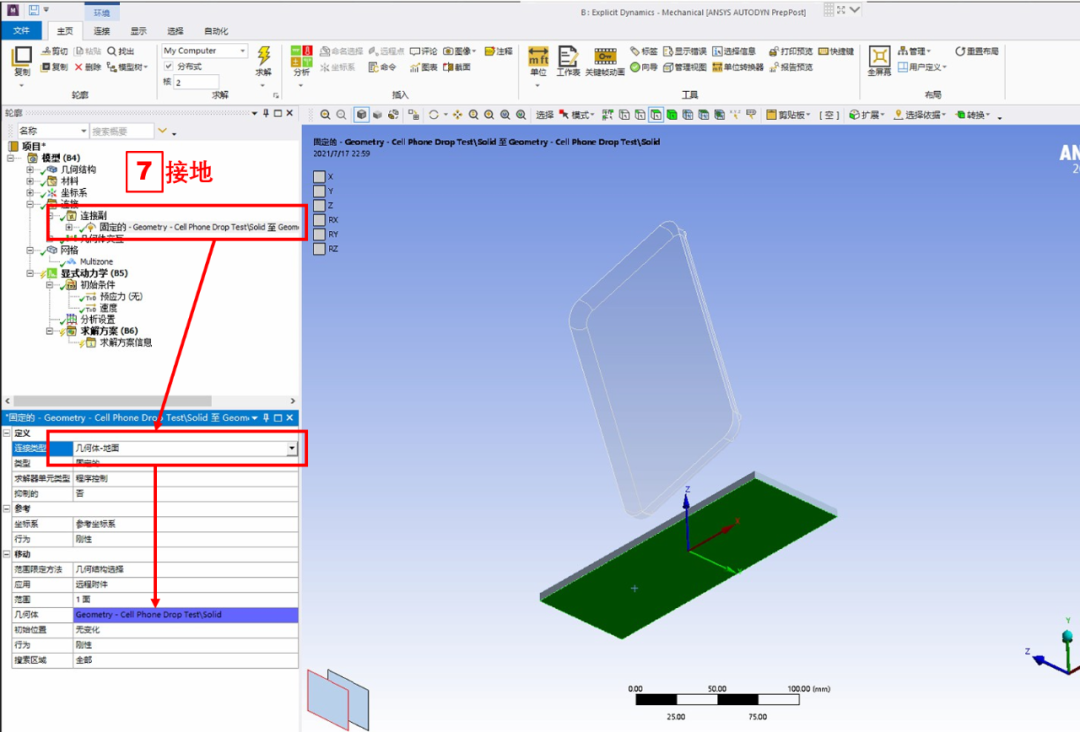Click the rotate icon in graphics toolbar
1080x732 pixels.
[x=433, y=115]
